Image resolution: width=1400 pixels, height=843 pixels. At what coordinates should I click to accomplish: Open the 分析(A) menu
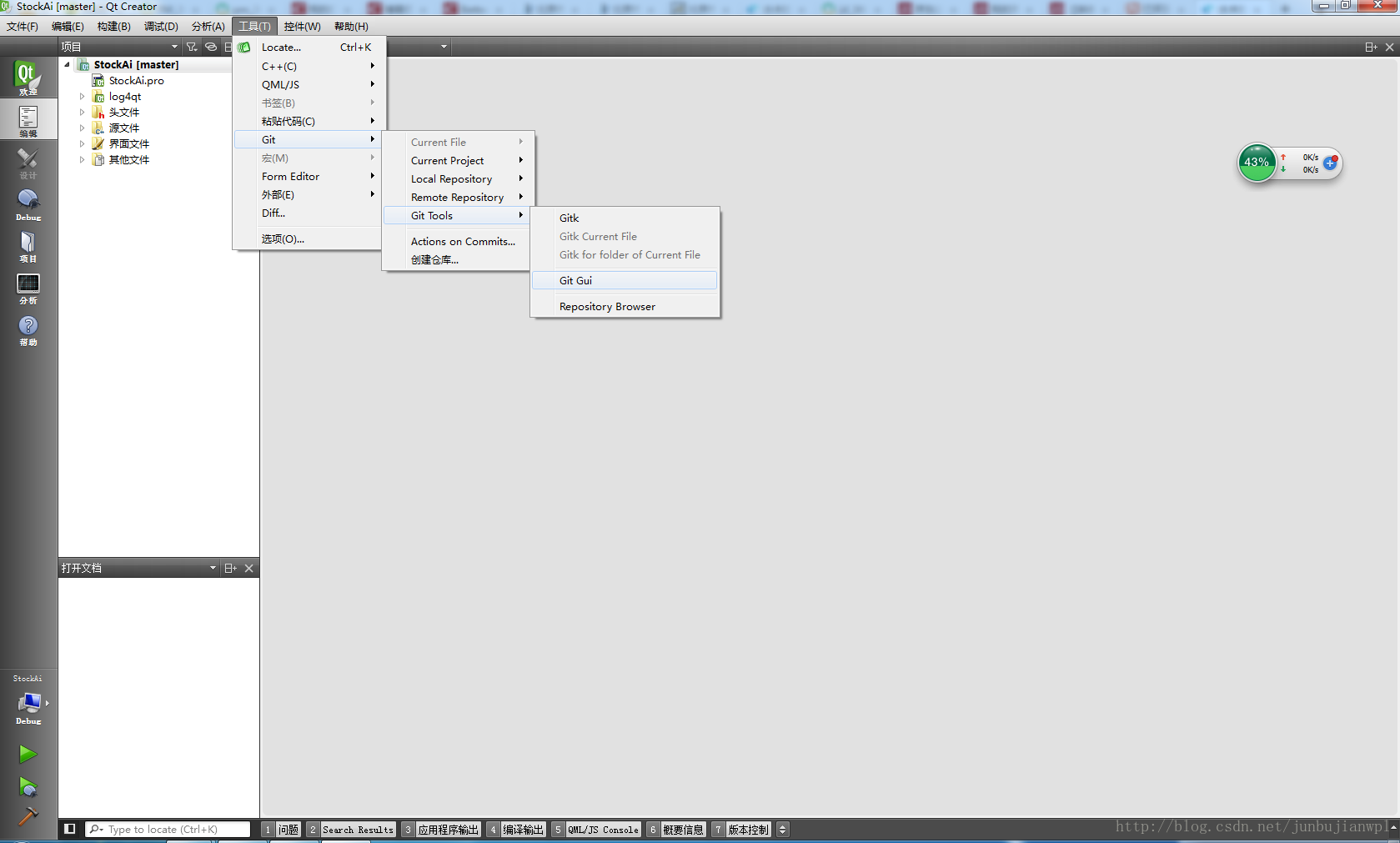pos(208,27)
